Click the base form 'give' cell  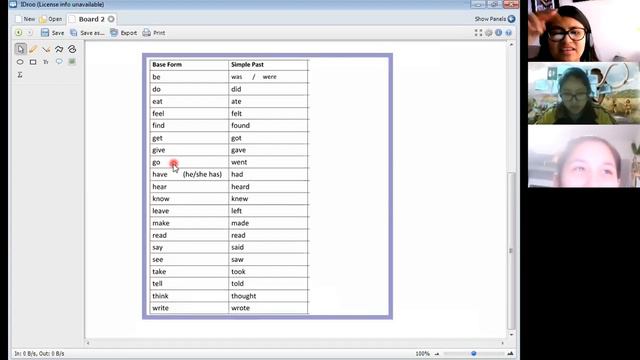coord(189,150)
